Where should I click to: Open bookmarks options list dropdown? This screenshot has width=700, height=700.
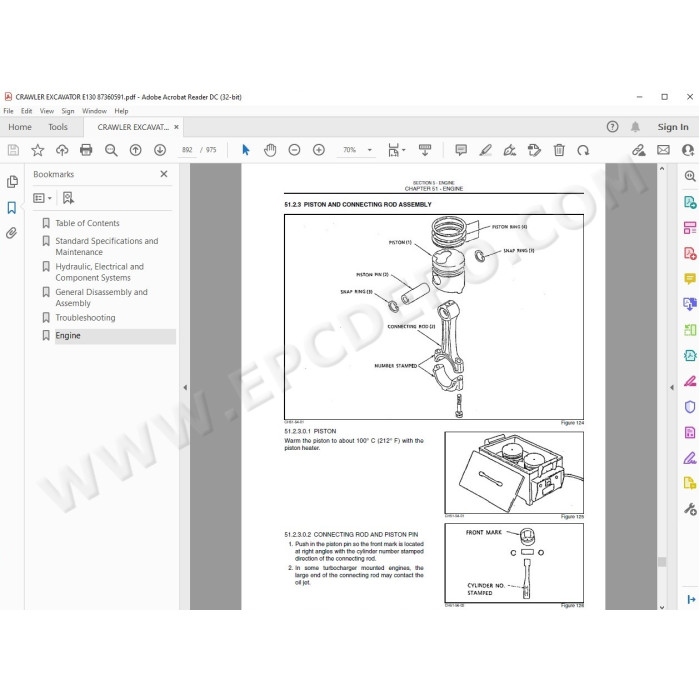43,198
